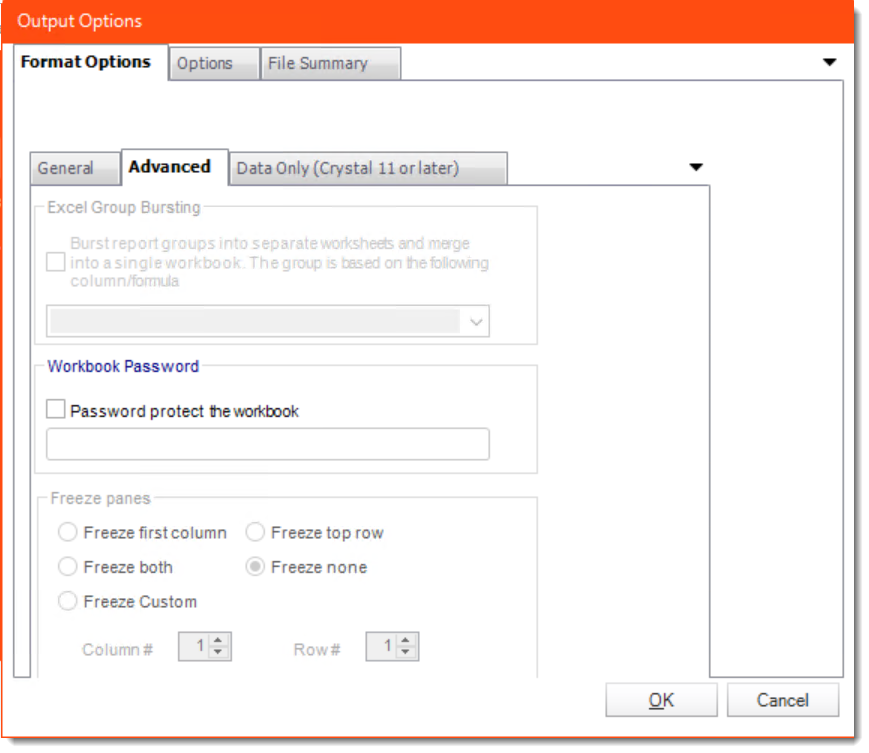Select "Freeze top row" option
This screenshot has width=869, height=753.
256,533
